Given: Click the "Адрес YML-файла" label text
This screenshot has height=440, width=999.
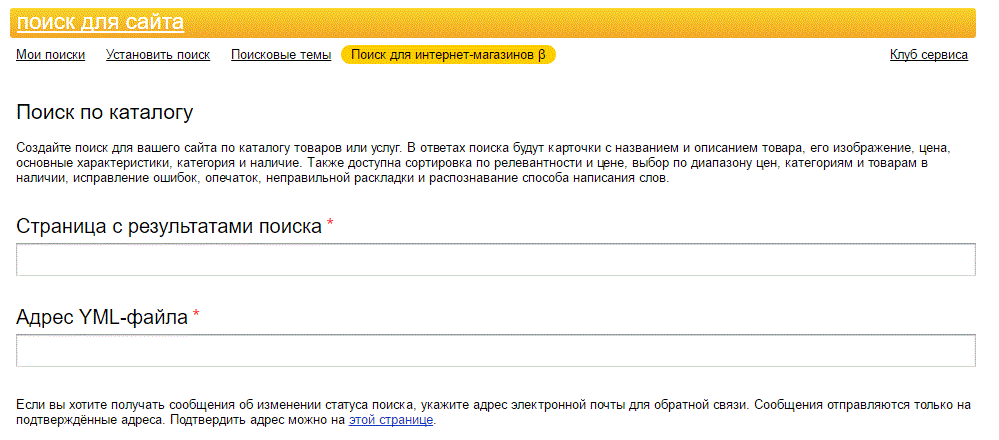Looking at the screenshot, I should [x=102, y=316].
